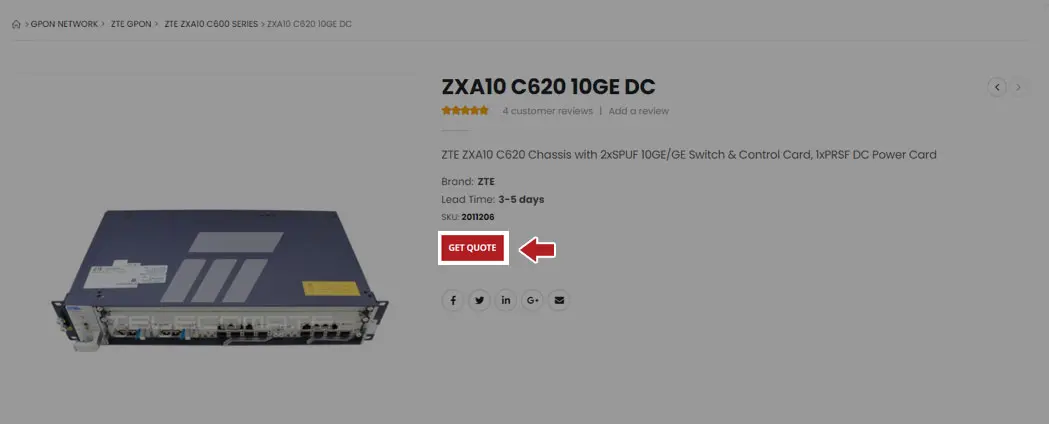
Task: Click the red arrow pointing to Get Quote
Action: click(538, 249)
